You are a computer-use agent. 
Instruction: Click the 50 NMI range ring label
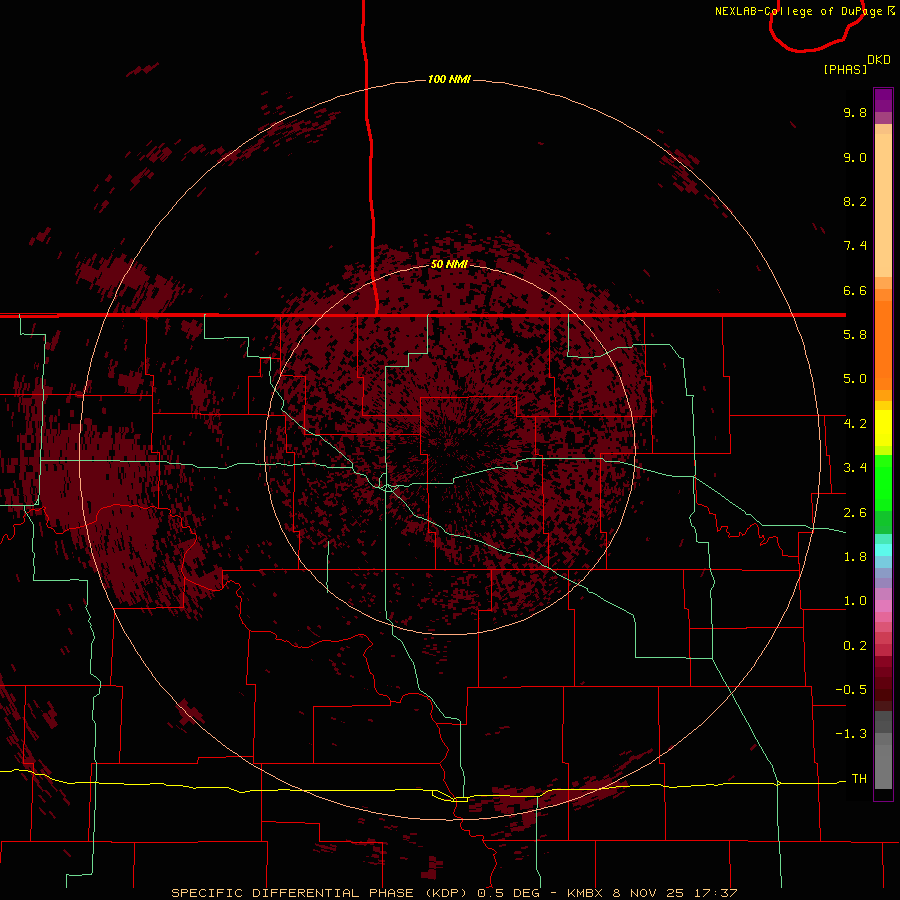[449, 264]
